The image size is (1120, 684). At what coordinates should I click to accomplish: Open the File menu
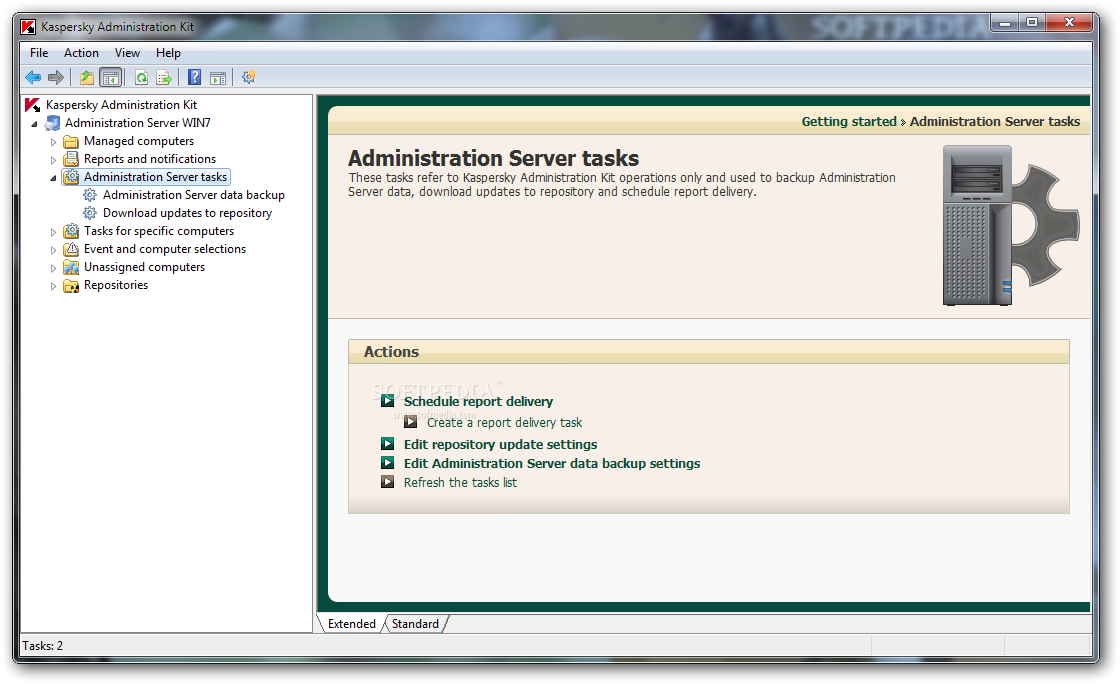coord(39,53)
